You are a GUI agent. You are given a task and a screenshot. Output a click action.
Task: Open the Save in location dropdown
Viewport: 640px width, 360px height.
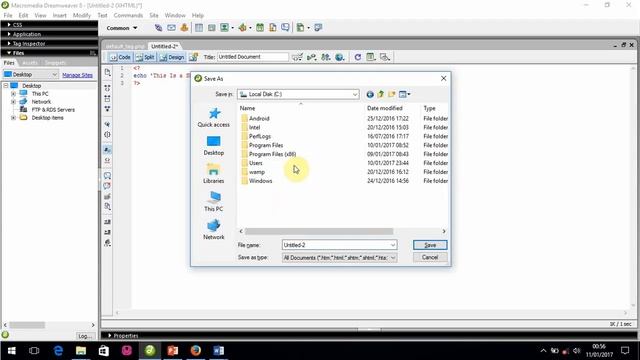[355, 94]
